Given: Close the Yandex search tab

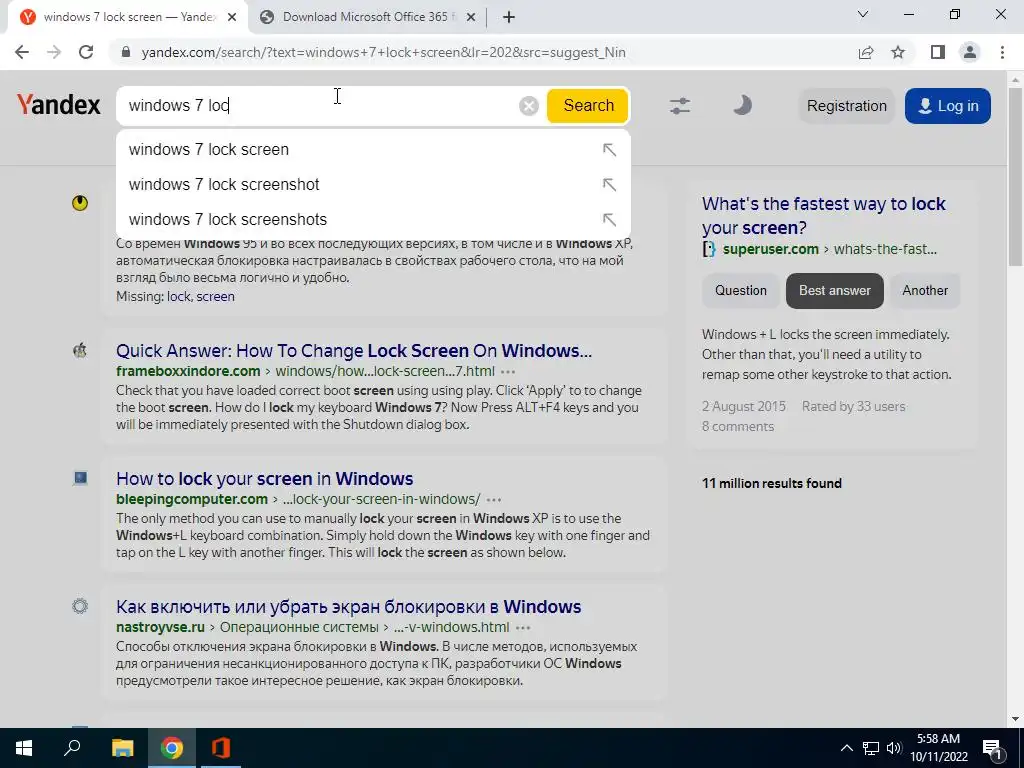Looking at the screenshot, I should [232, 17].
